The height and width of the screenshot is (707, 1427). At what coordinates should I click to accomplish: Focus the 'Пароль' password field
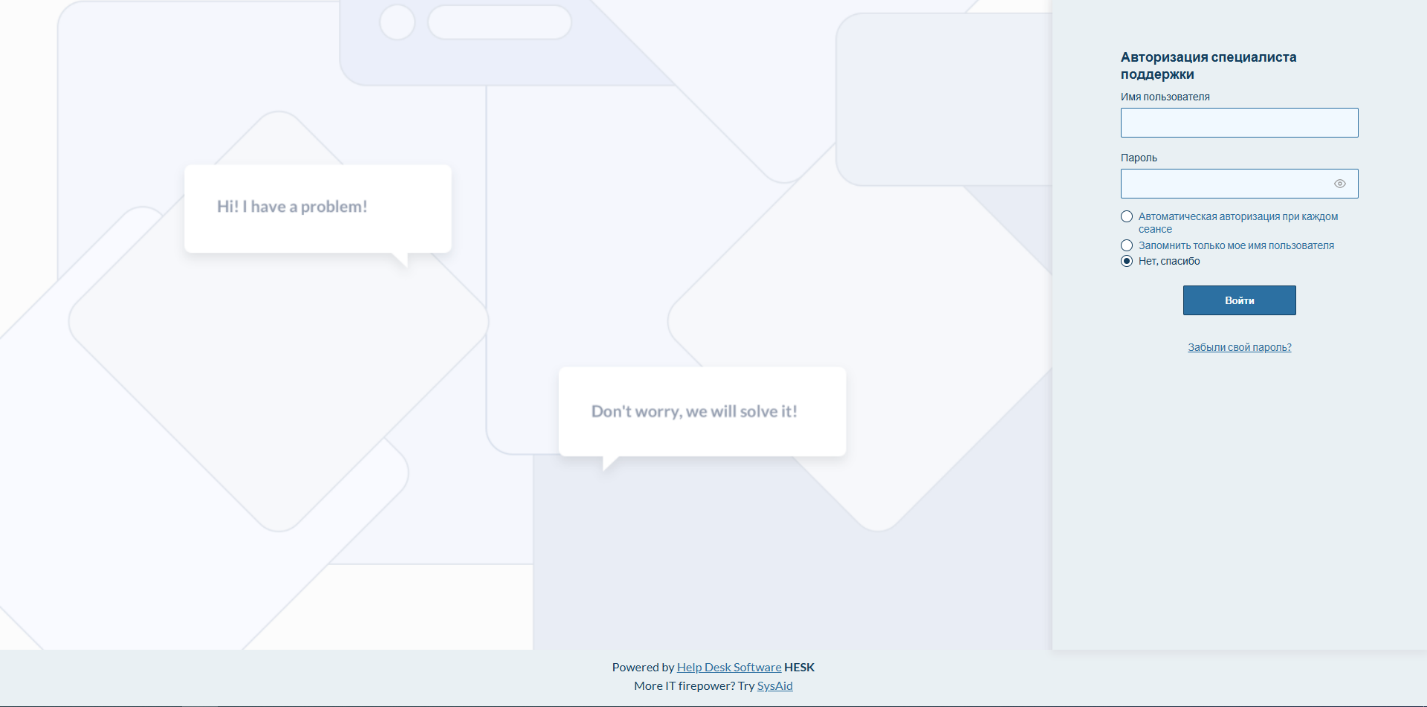tap(1225, 184)
